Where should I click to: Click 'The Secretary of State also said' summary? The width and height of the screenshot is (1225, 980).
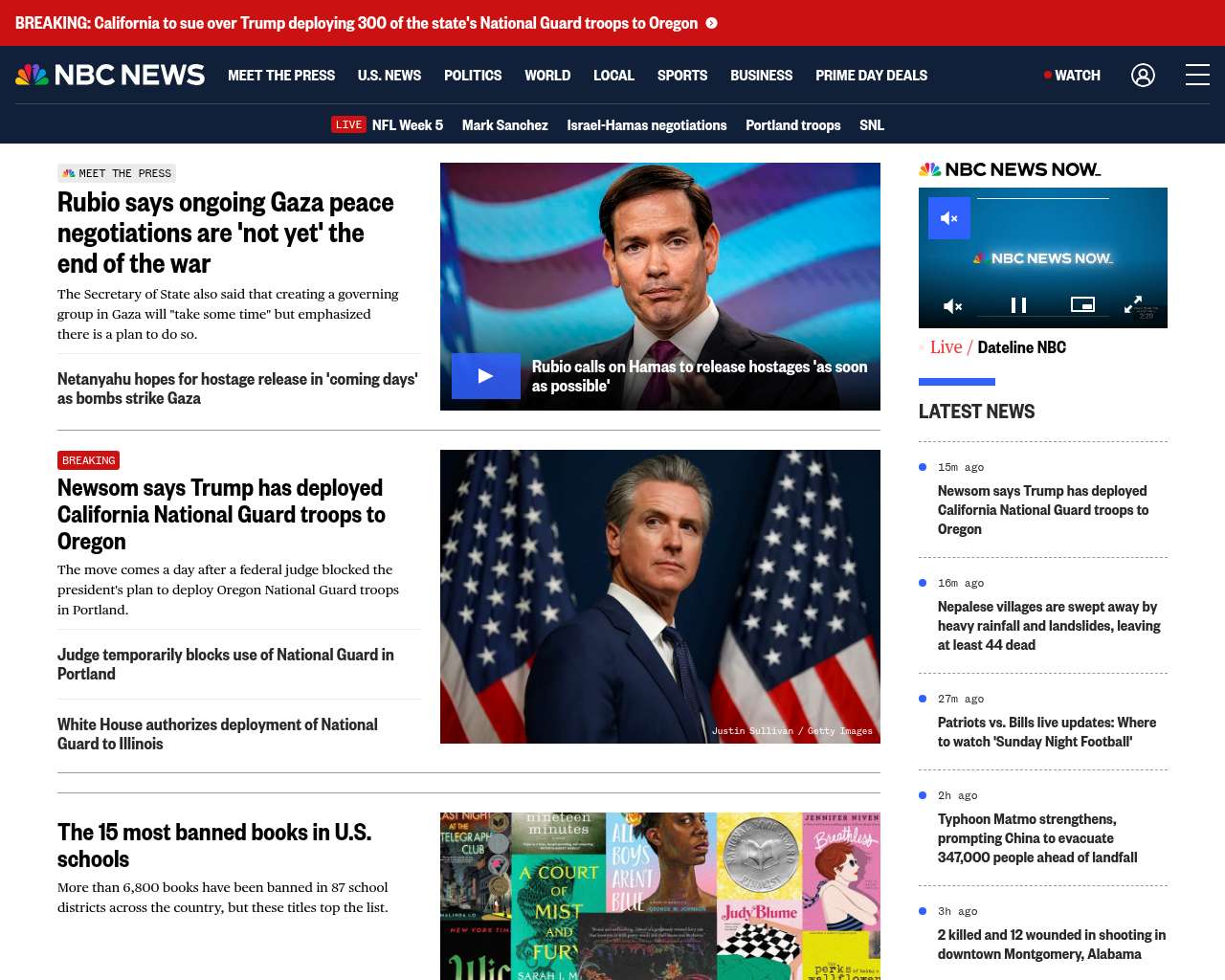228,314
